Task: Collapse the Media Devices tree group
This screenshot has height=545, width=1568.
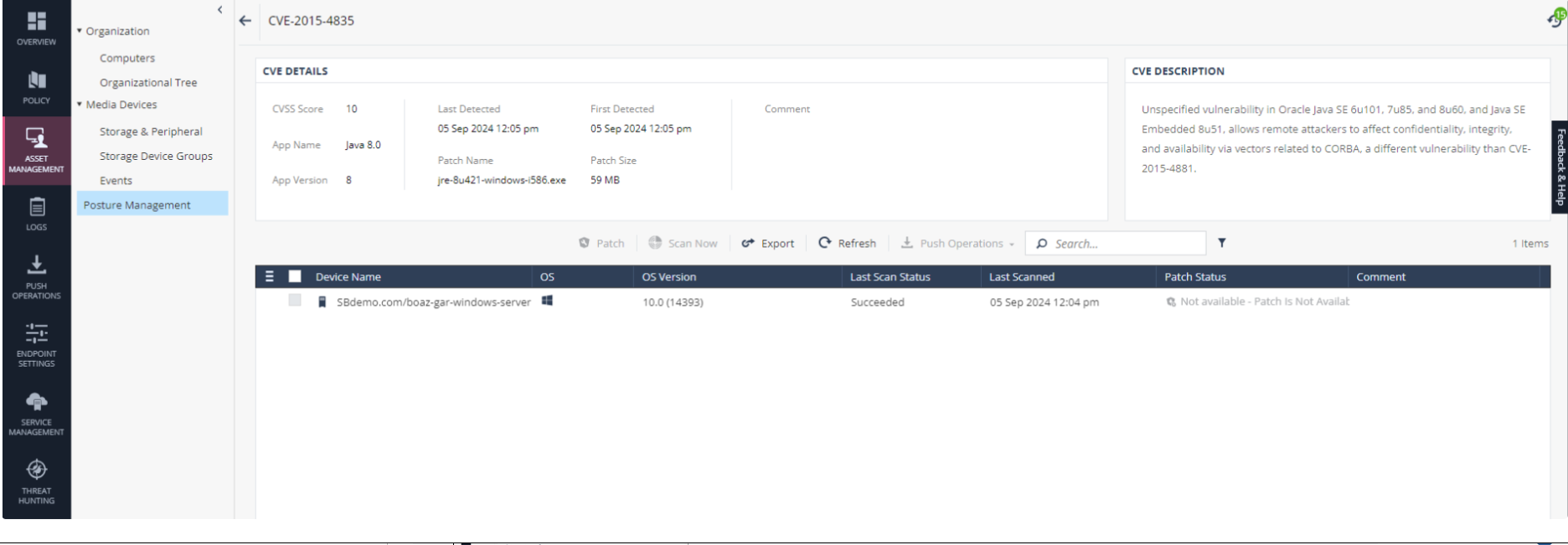Action: pos(80,105)
